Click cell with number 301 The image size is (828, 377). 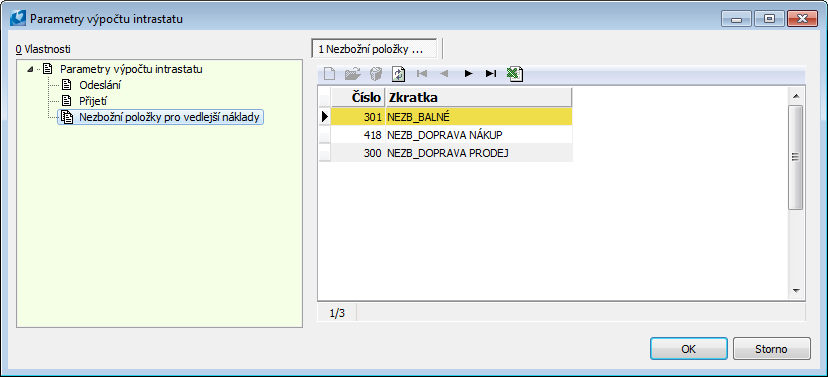click(358, 117)
